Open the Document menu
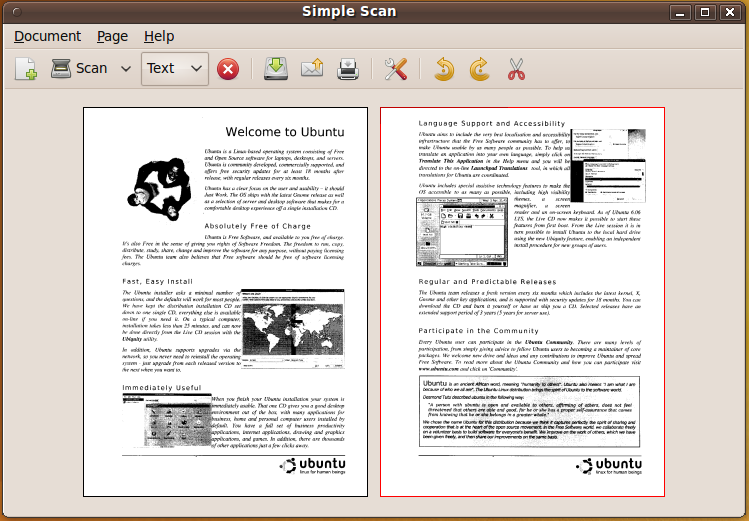Screen dimensions: 749x521 pyautogui.click(x=47, y=36)
